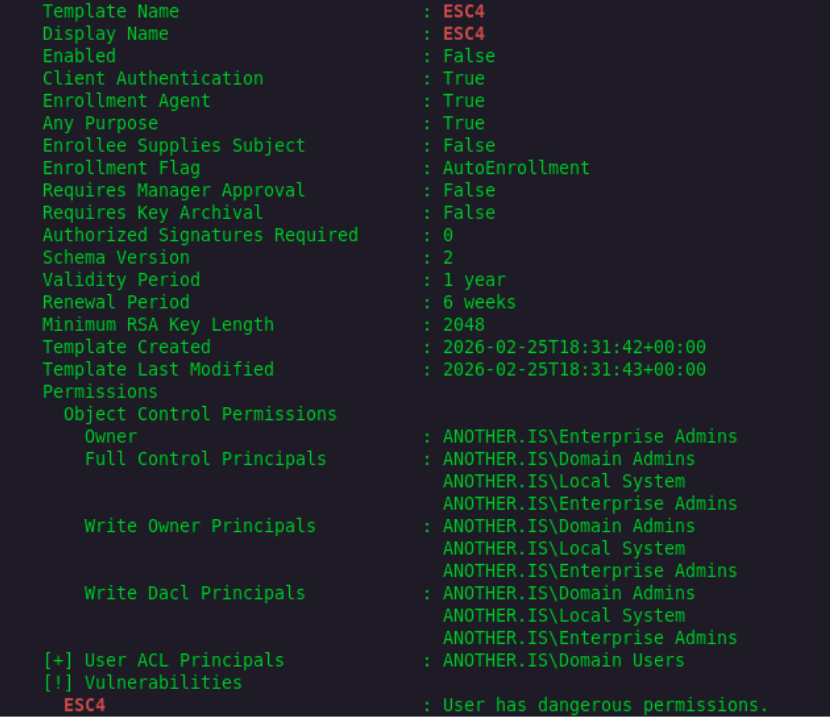
Task: Click the Template Last Modified timestamp
Action: pyautogui.click(x=574, y=370)
